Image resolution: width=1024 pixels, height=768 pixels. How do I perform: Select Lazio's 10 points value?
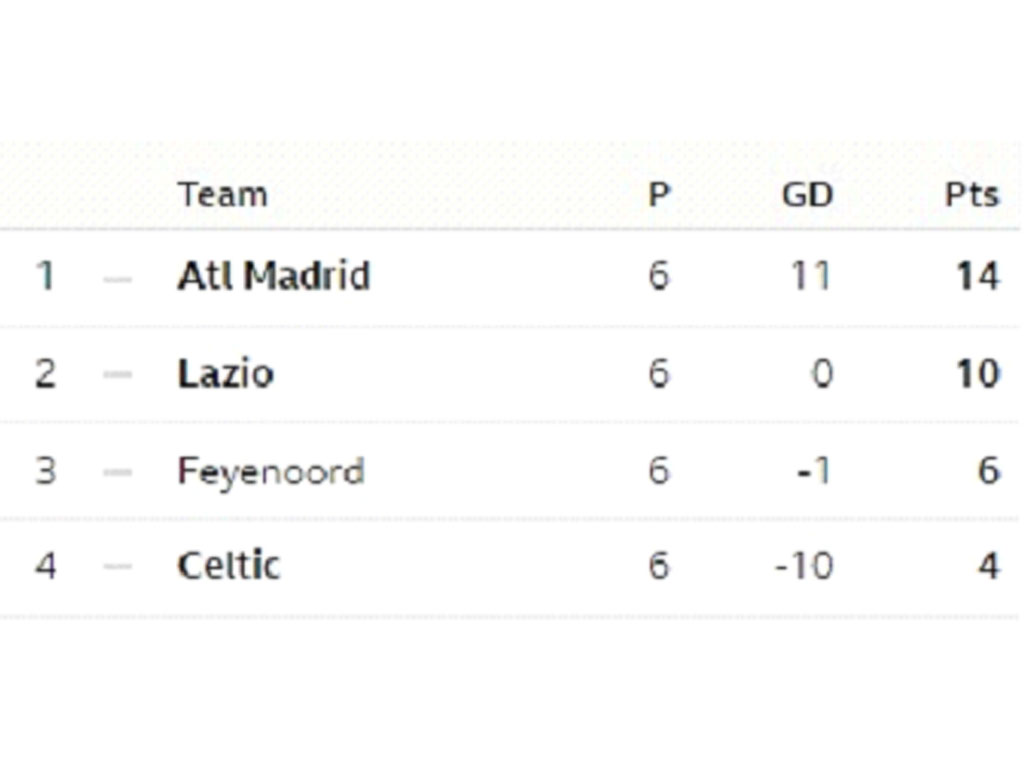coord(977,374)
